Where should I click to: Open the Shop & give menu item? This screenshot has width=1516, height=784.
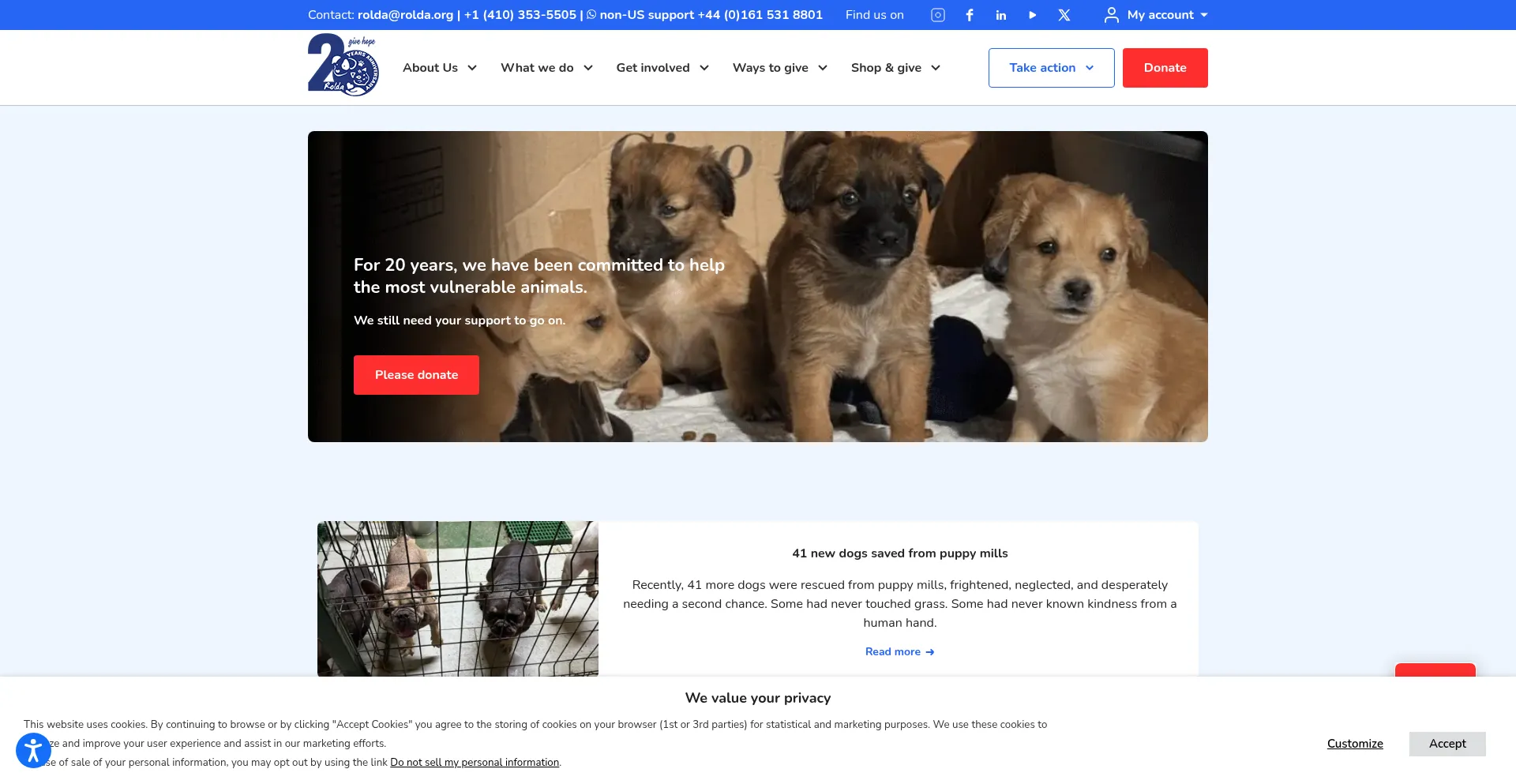click(x=886, y=68)
